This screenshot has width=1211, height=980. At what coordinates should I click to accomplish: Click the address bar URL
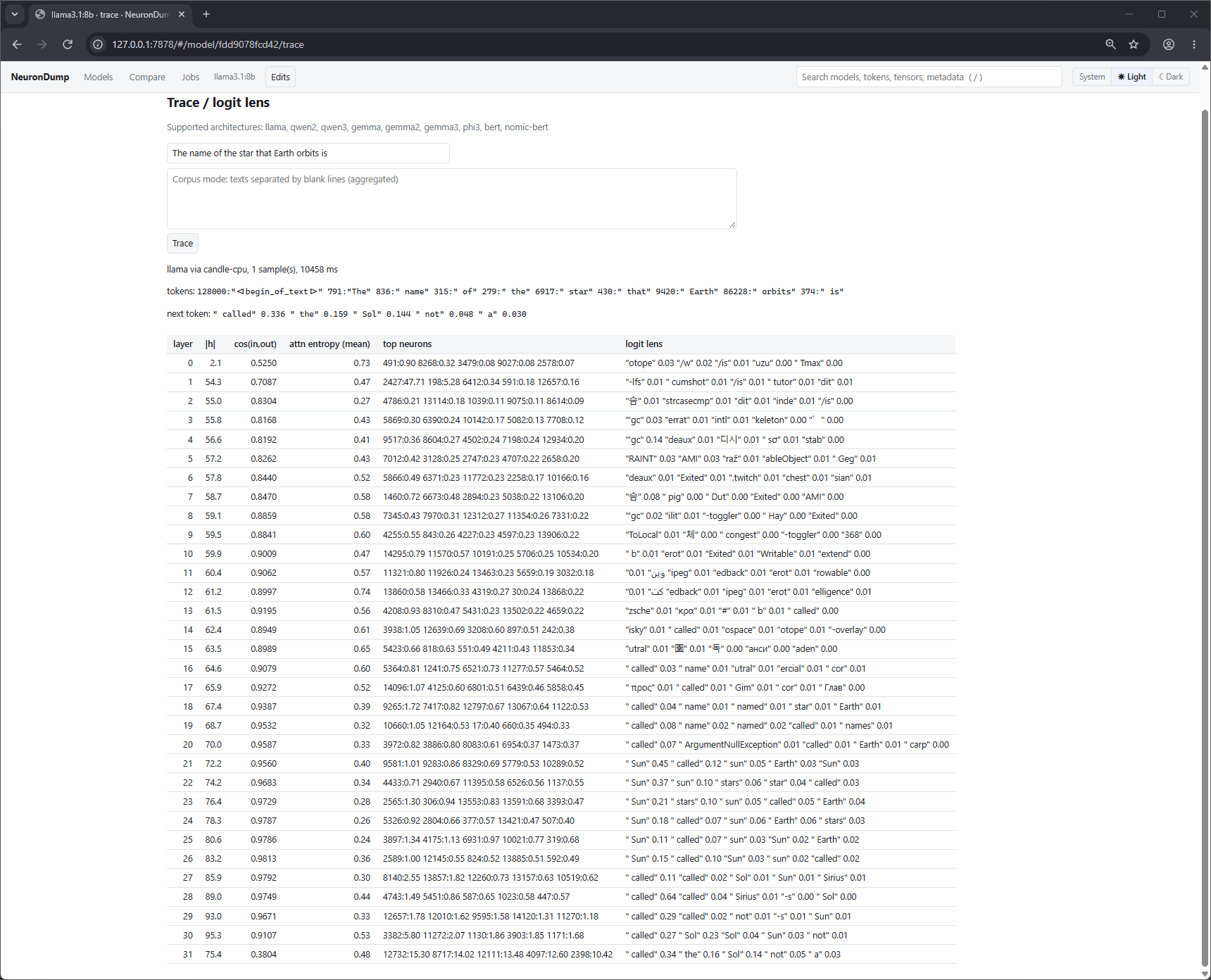208,44
